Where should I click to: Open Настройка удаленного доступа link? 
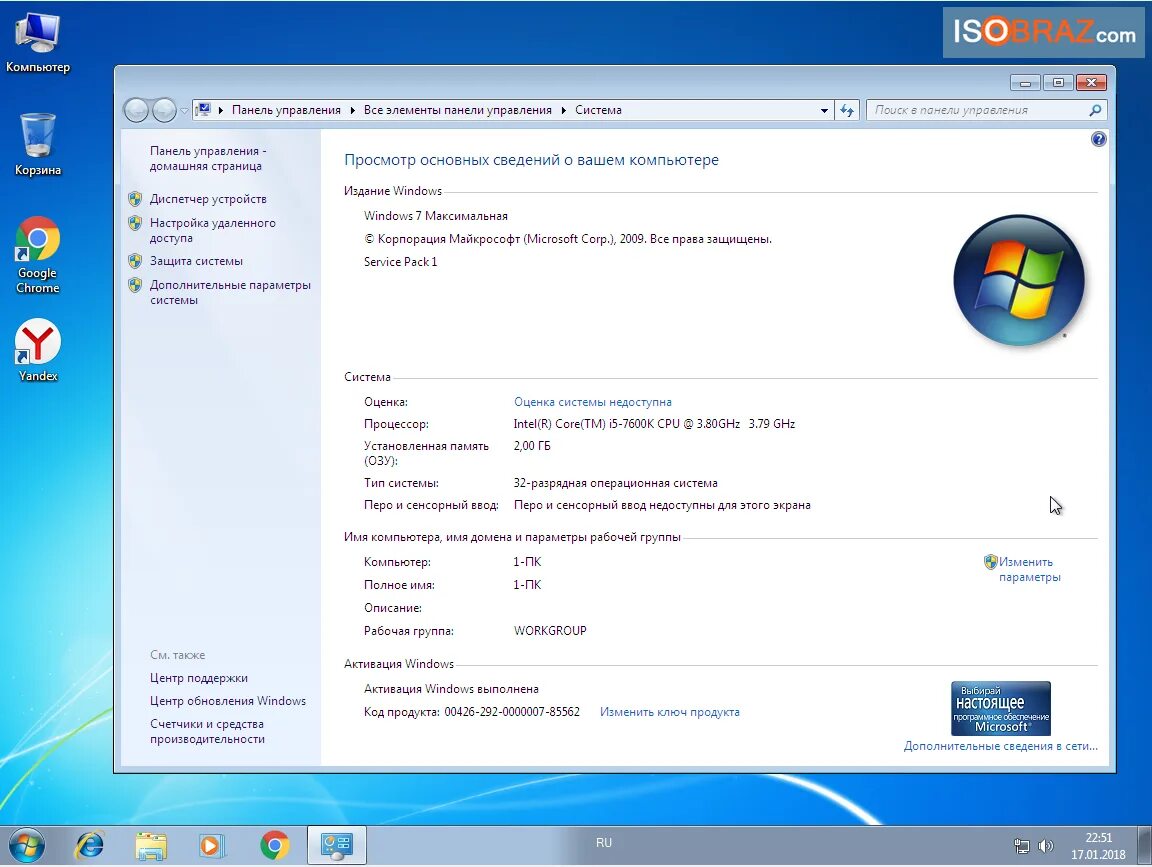point(212,230)
